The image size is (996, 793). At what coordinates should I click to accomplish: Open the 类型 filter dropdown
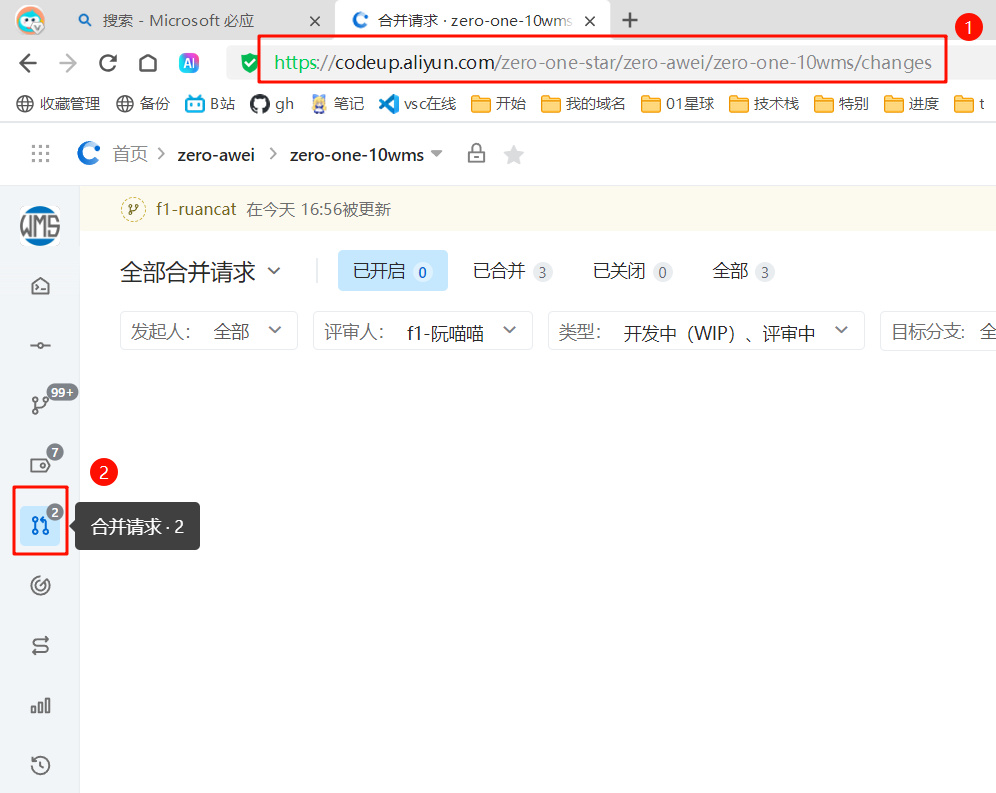pos(705,331)
